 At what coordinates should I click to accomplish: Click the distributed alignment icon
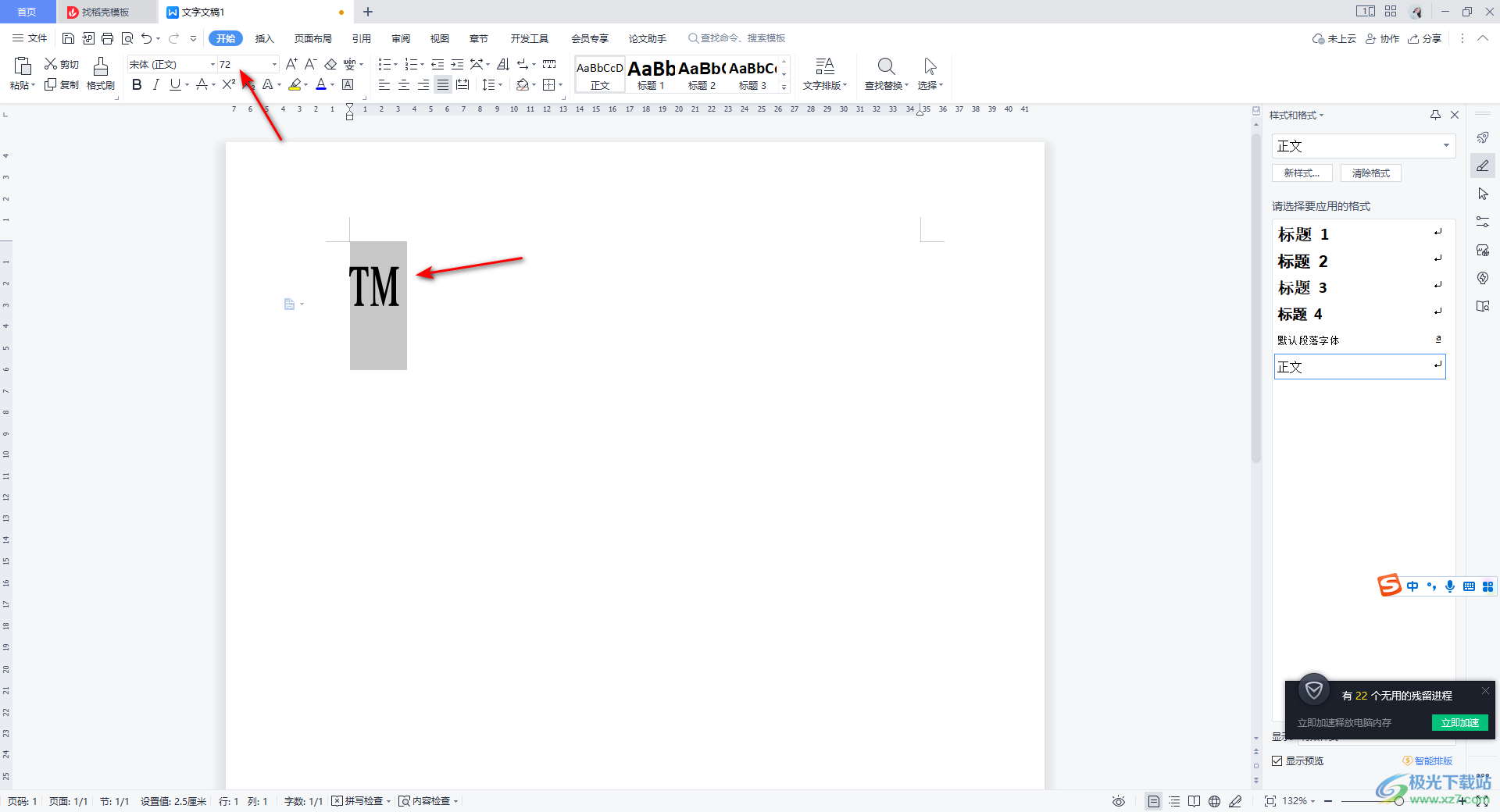(x=462, y=84)
